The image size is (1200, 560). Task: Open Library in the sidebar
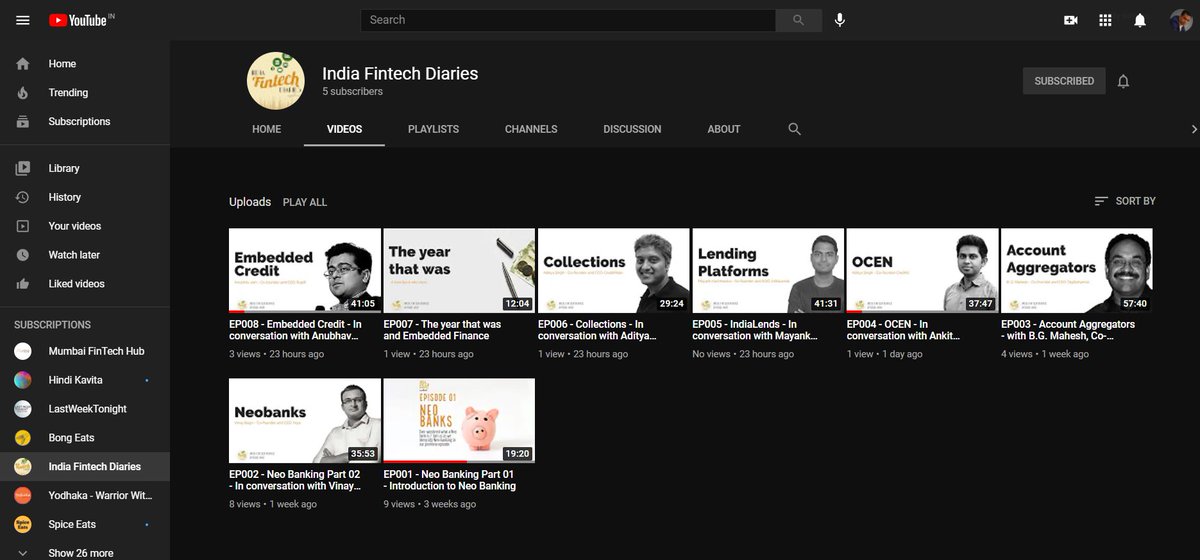pyautogui.click(x=85, y=169)
